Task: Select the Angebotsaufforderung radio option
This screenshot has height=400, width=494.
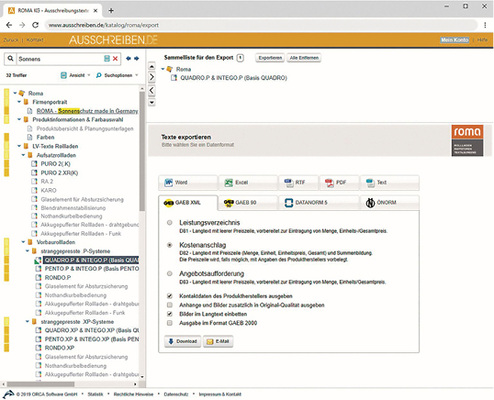Action: coord(170,274)
